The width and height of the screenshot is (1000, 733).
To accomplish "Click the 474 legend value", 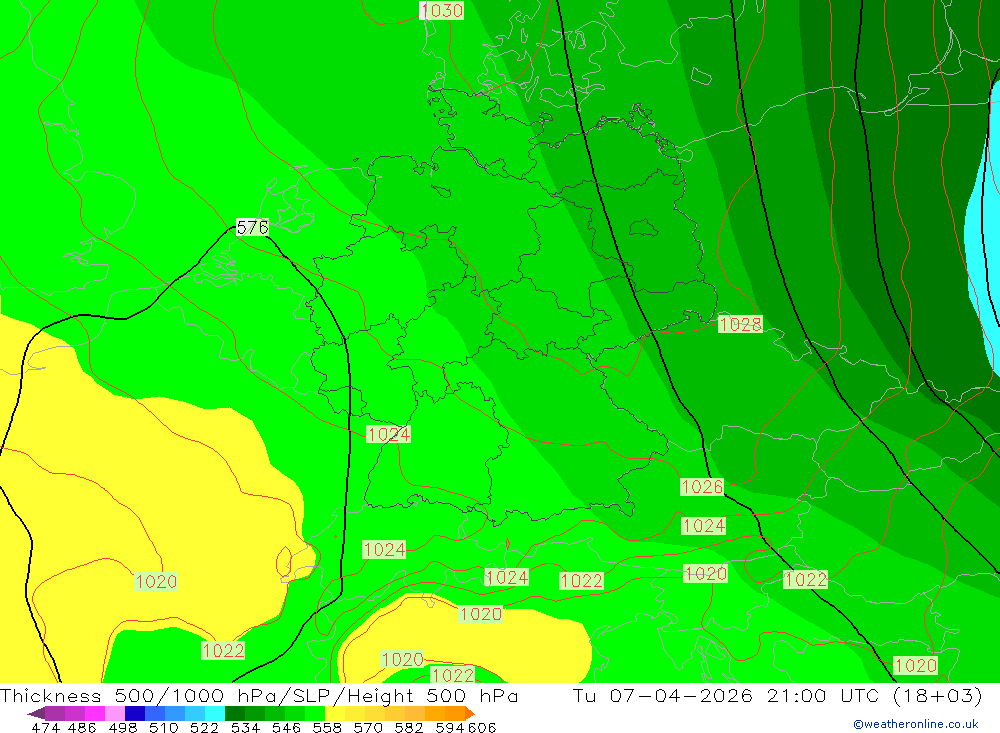I will point(45,727).
